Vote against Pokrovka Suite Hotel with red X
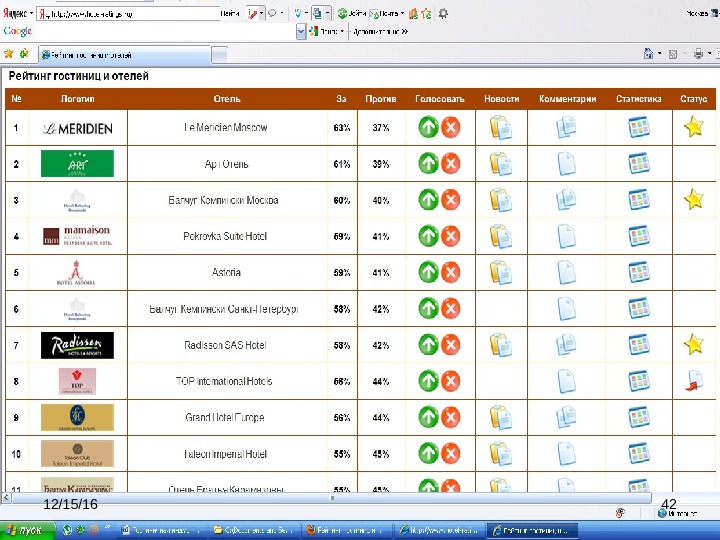The image size is (720, 540). 450,236
